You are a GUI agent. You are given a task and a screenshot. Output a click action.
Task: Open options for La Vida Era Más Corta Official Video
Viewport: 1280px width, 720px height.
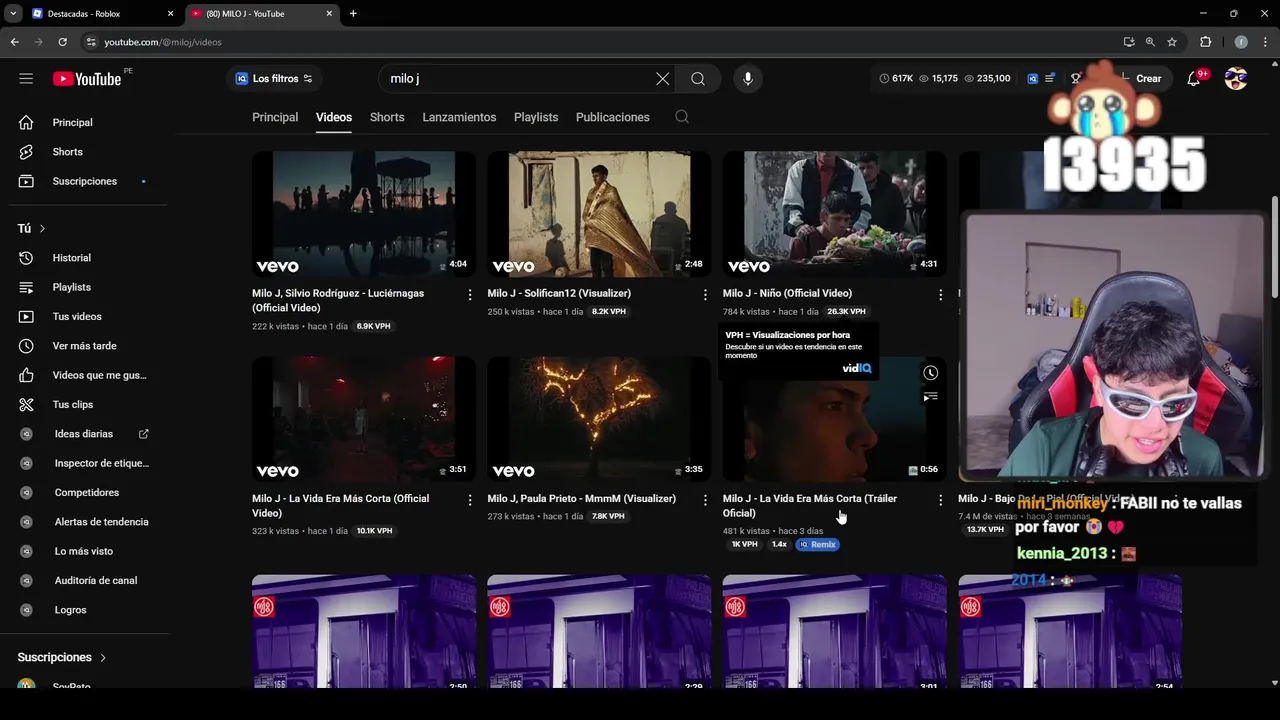coord(470,499)
